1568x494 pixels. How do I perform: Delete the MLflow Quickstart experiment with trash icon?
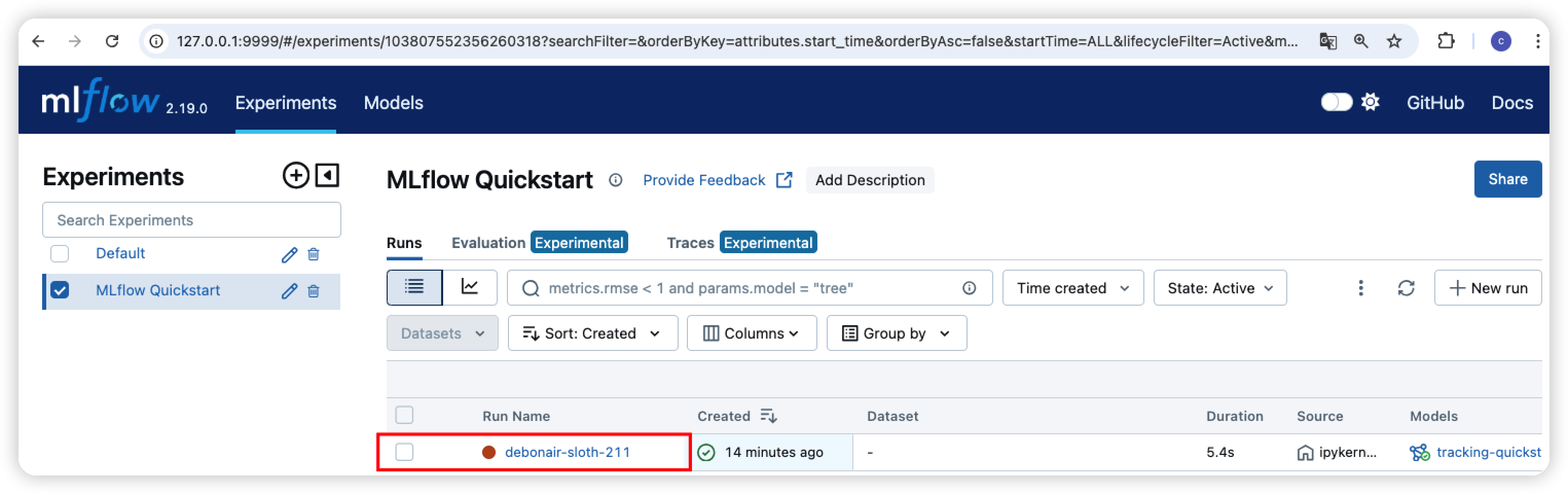point(314,291)
